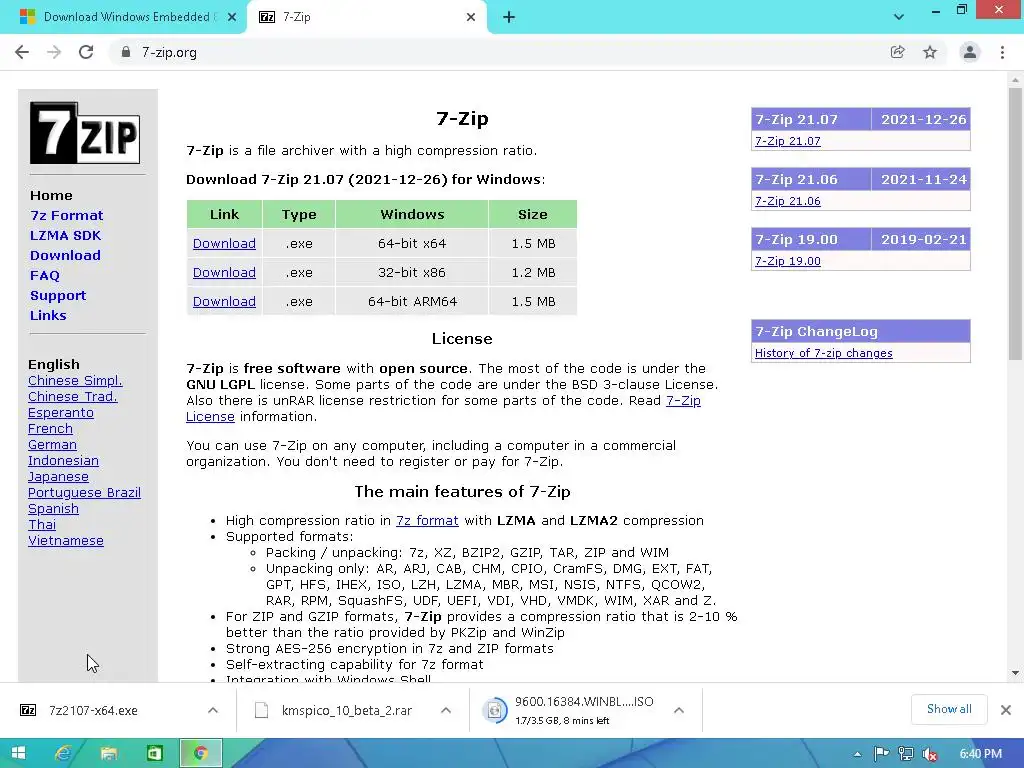Open LZMA SDK sidebar link
The width and height of the screenshot is (1024, 768).
click(65, 235)
